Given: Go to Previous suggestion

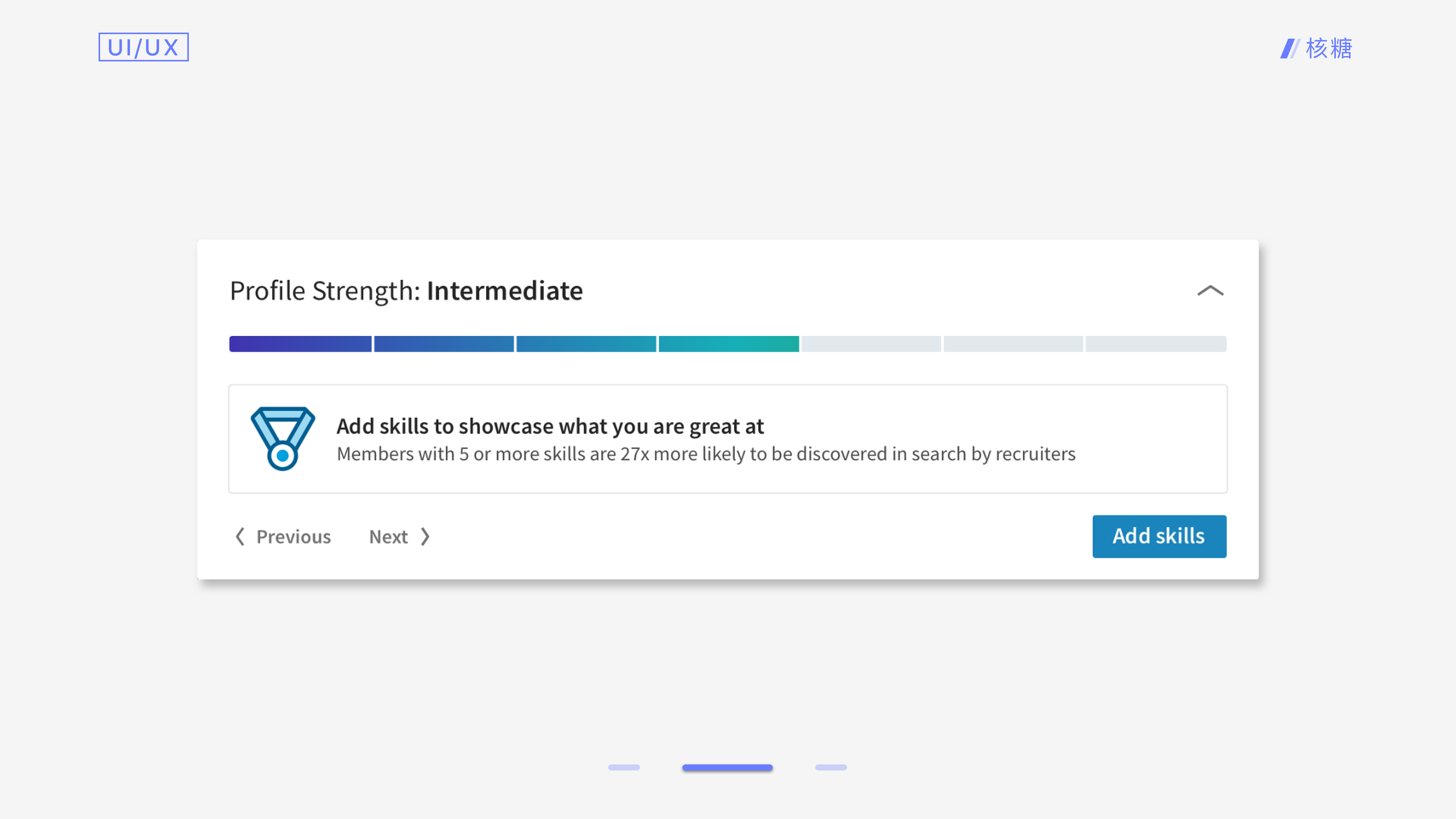Looking at the screenshot, I should coord(293,537).
